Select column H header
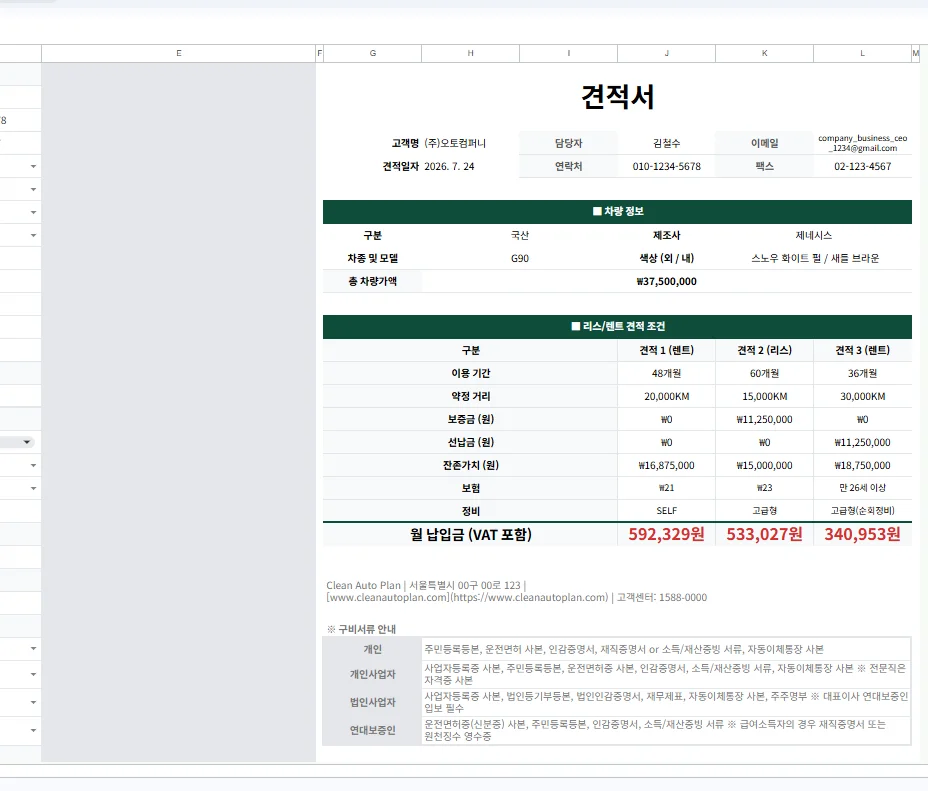The image size is (928, 791). pyautogui.click(x=471, y=53)
